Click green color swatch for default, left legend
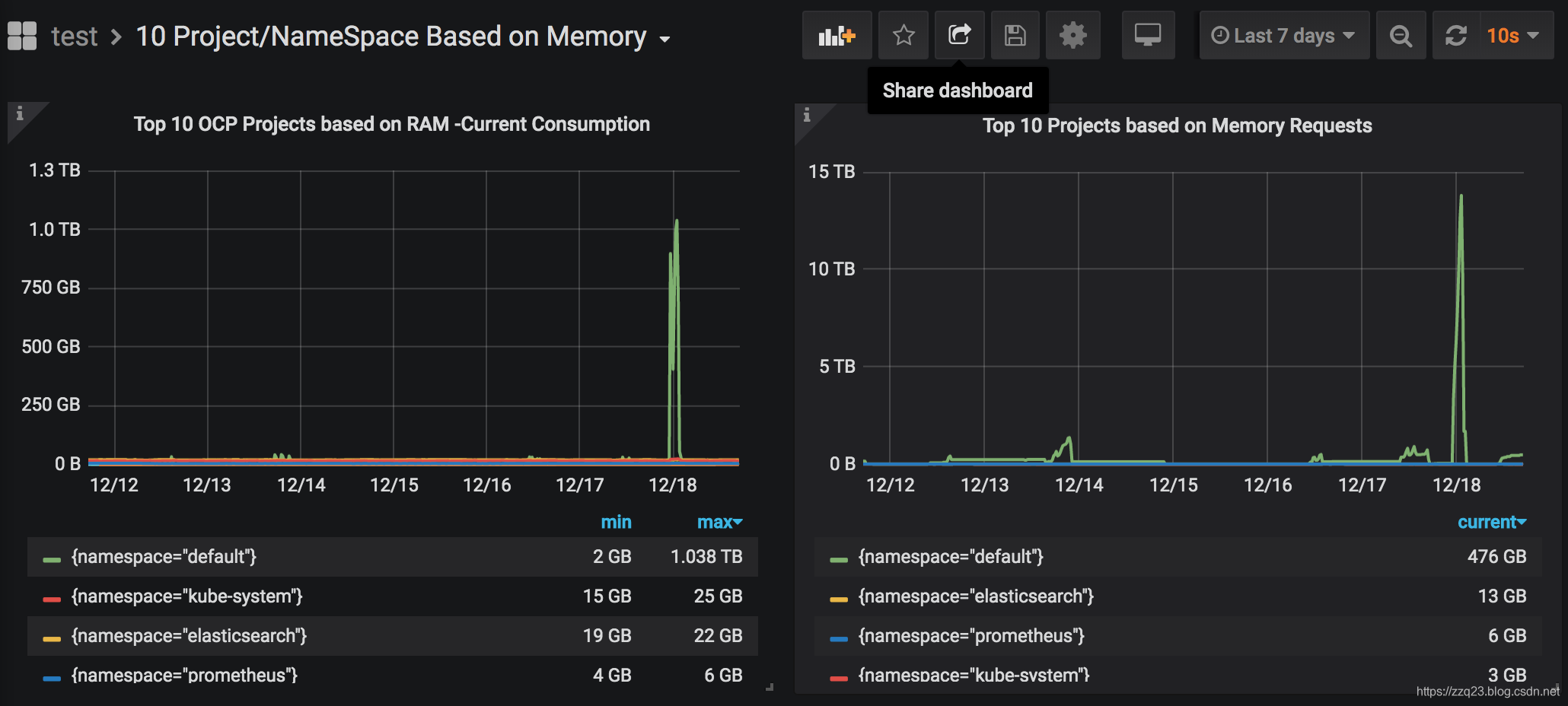Image resolution: width=1568 pixels, height=706 pixels. (x=52, y=560)
